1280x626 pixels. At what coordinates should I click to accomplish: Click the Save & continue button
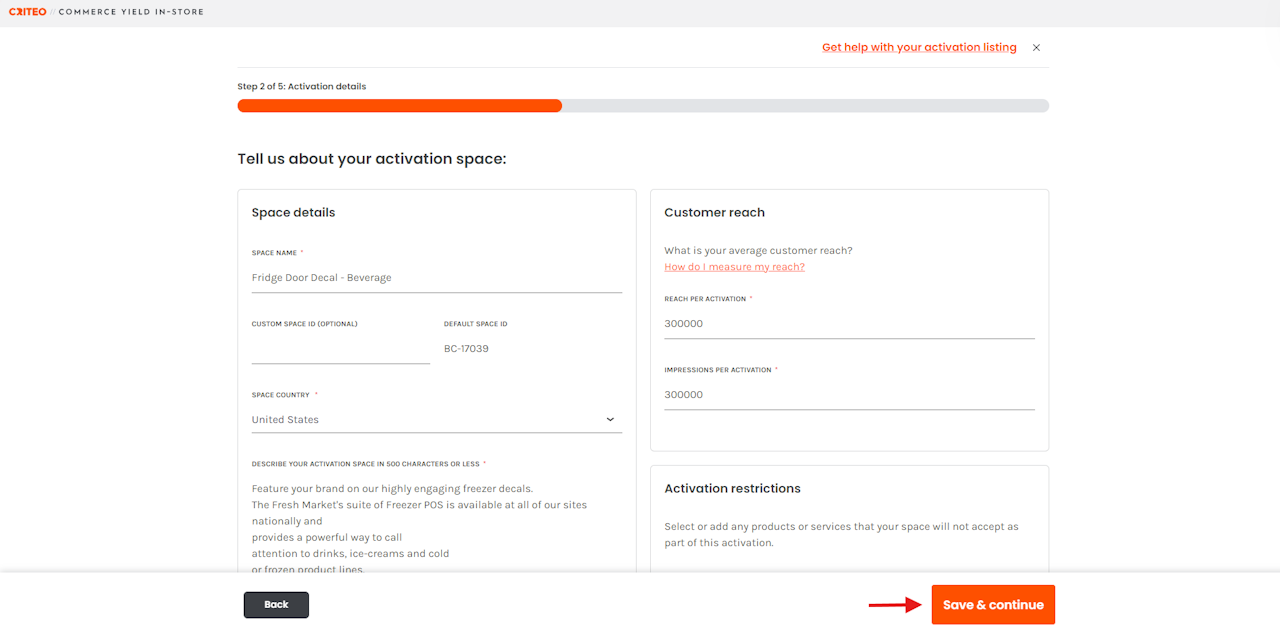click(992, 605)
